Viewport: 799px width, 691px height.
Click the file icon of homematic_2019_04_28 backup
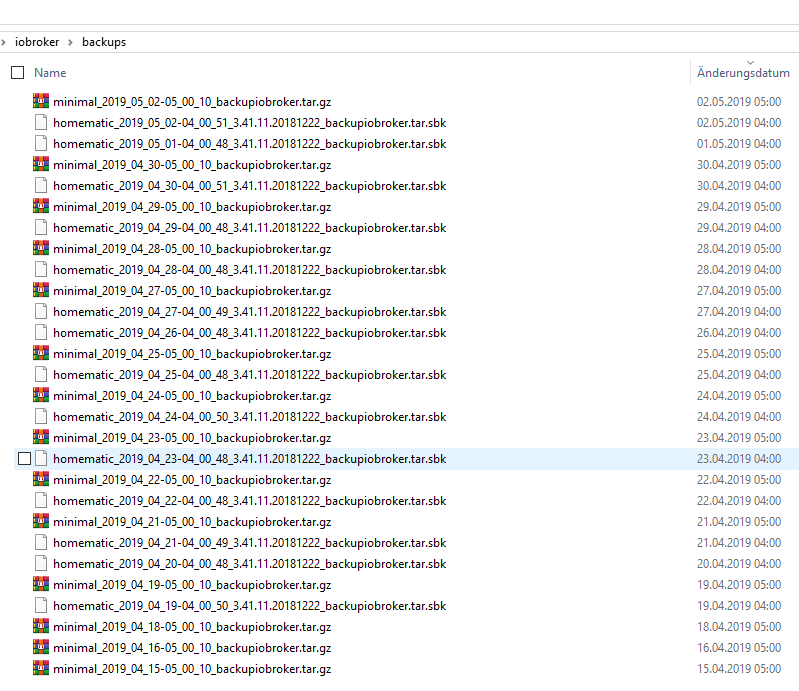[x=41, y=269]
